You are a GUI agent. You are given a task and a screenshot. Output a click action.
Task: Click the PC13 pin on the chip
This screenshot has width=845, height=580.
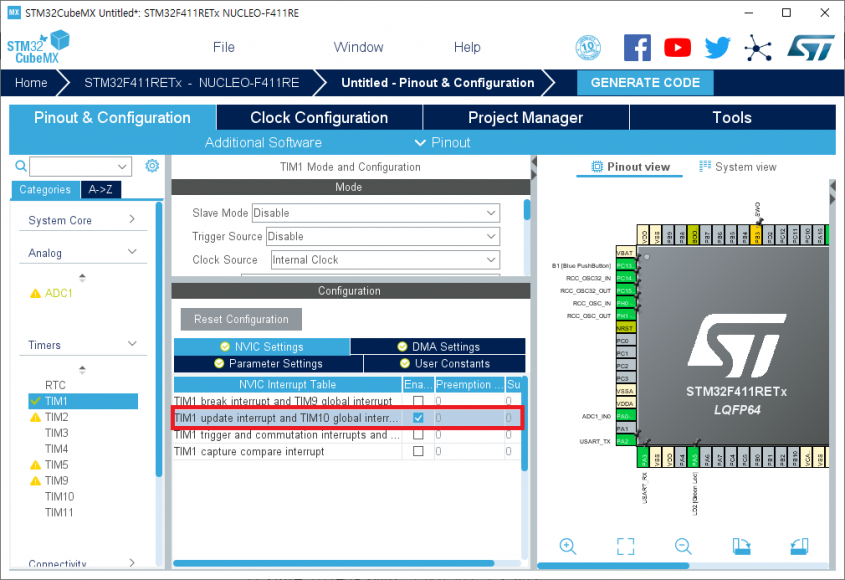click(626, 265)
